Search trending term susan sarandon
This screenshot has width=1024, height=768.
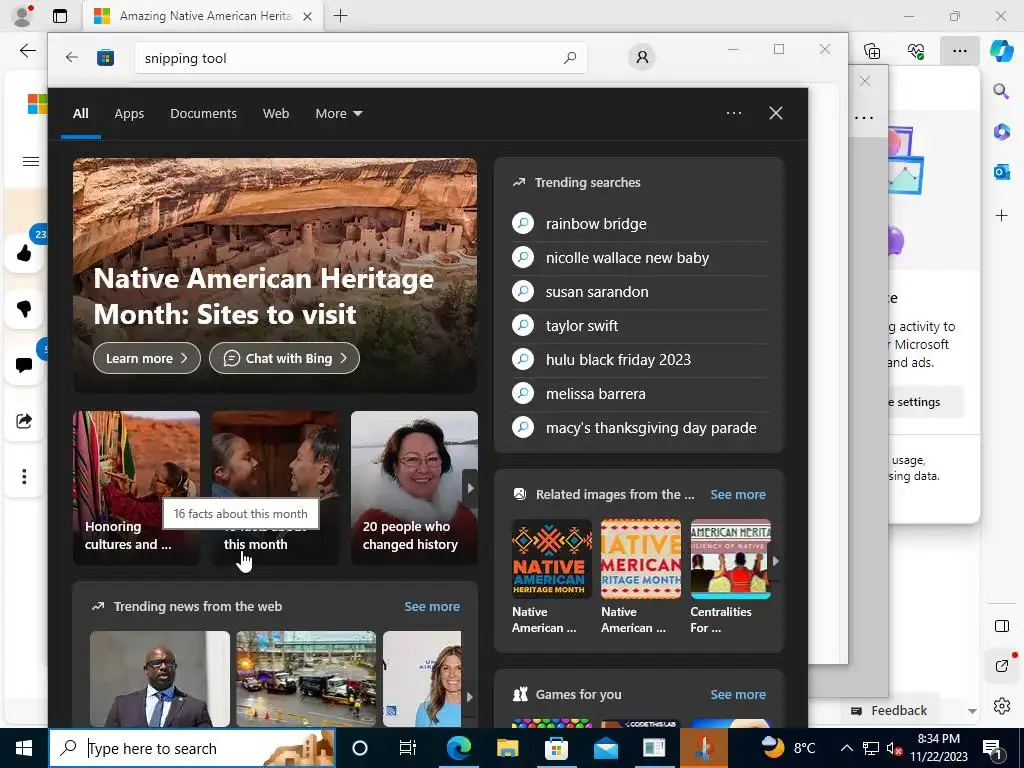tap(639, 291)
